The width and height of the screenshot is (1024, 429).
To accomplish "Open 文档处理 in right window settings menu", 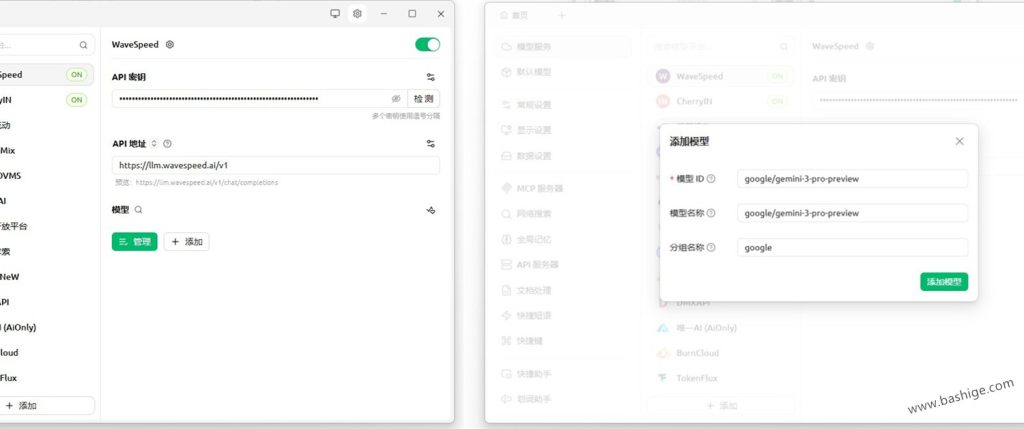I will (x=564, y=290).
